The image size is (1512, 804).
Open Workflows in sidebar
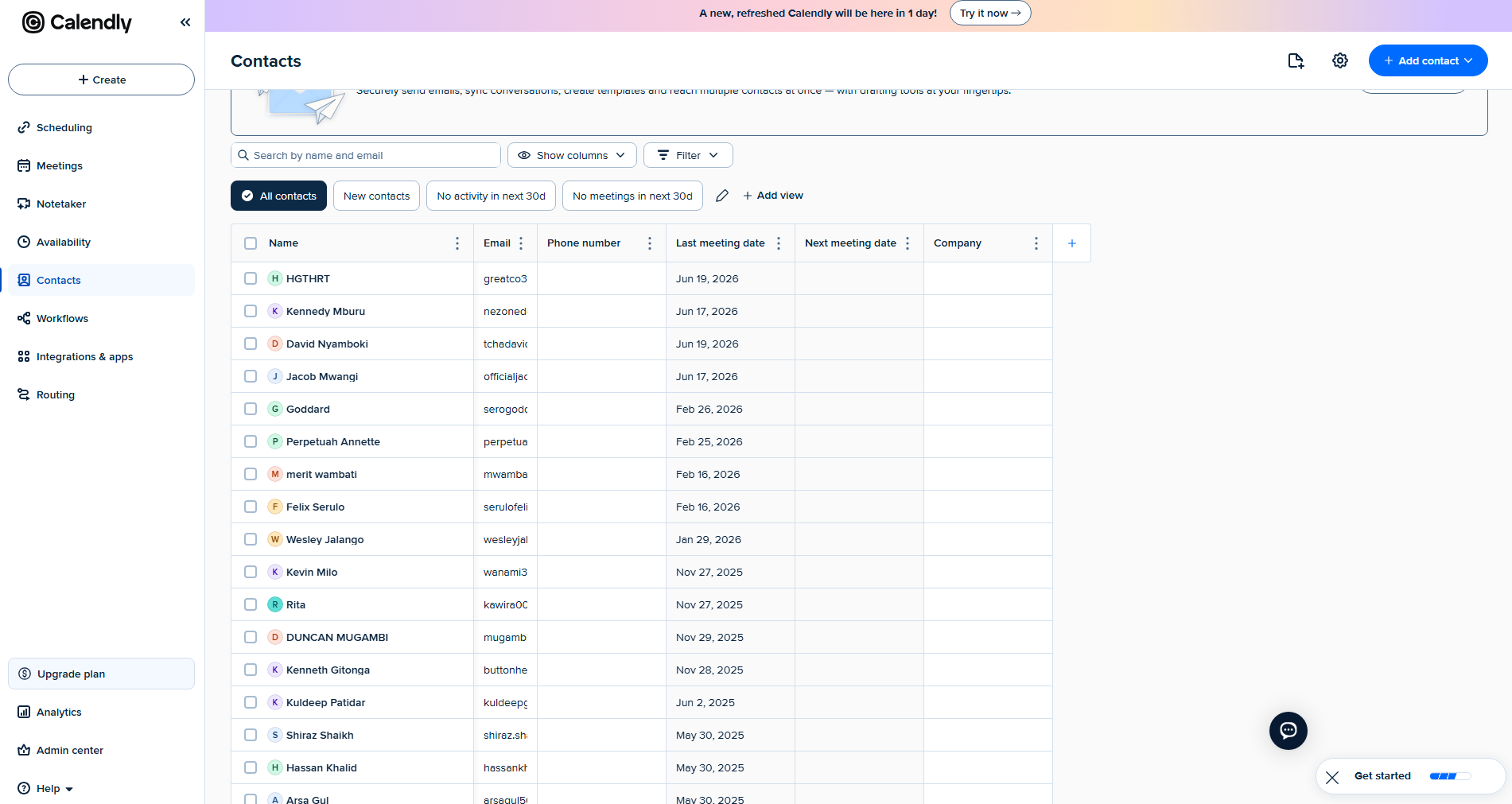click(101, 318)
